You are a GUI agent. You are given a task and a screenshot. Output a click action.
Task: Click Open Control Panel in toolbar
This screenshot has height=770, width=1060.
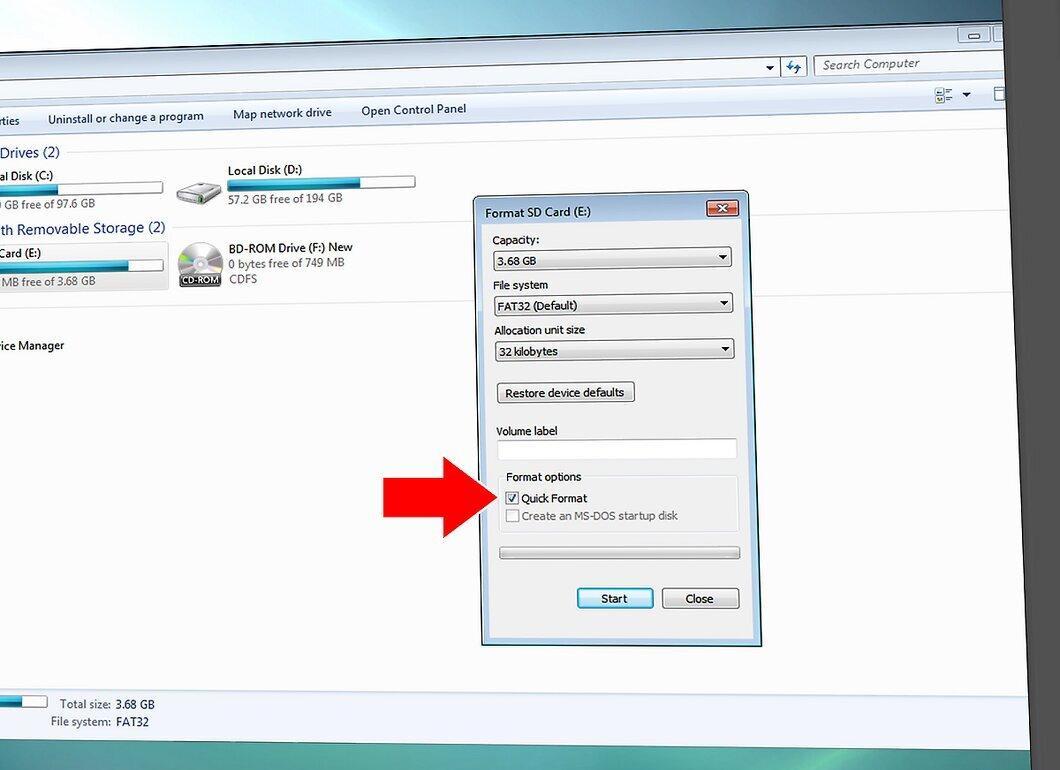414,110
